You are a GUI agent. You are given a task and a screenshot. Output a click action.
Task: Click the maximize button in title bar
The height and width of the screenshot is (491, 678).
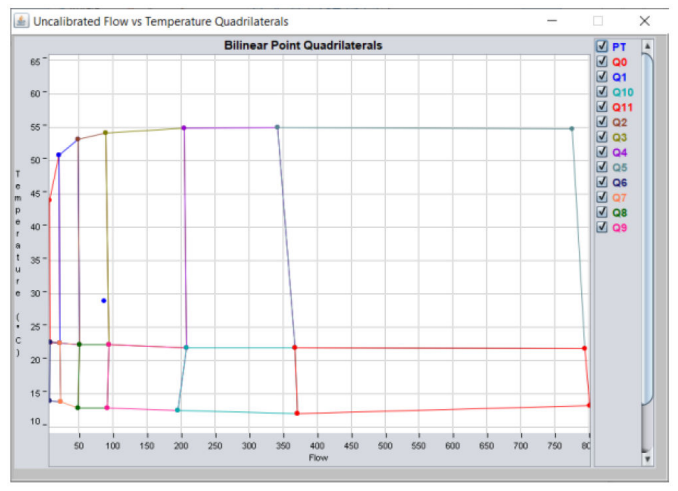[598, 21]
